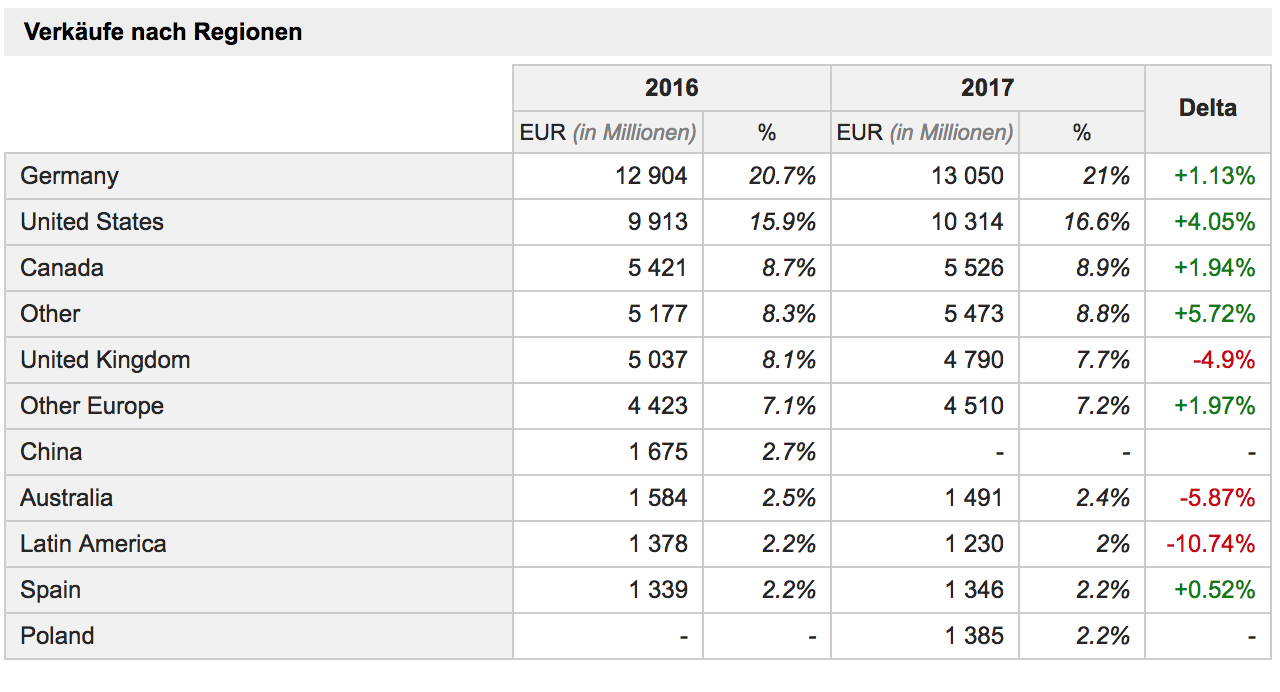Select the Other Europe row label
This screenshot has height=692, width=1280.
click(92, 406)
